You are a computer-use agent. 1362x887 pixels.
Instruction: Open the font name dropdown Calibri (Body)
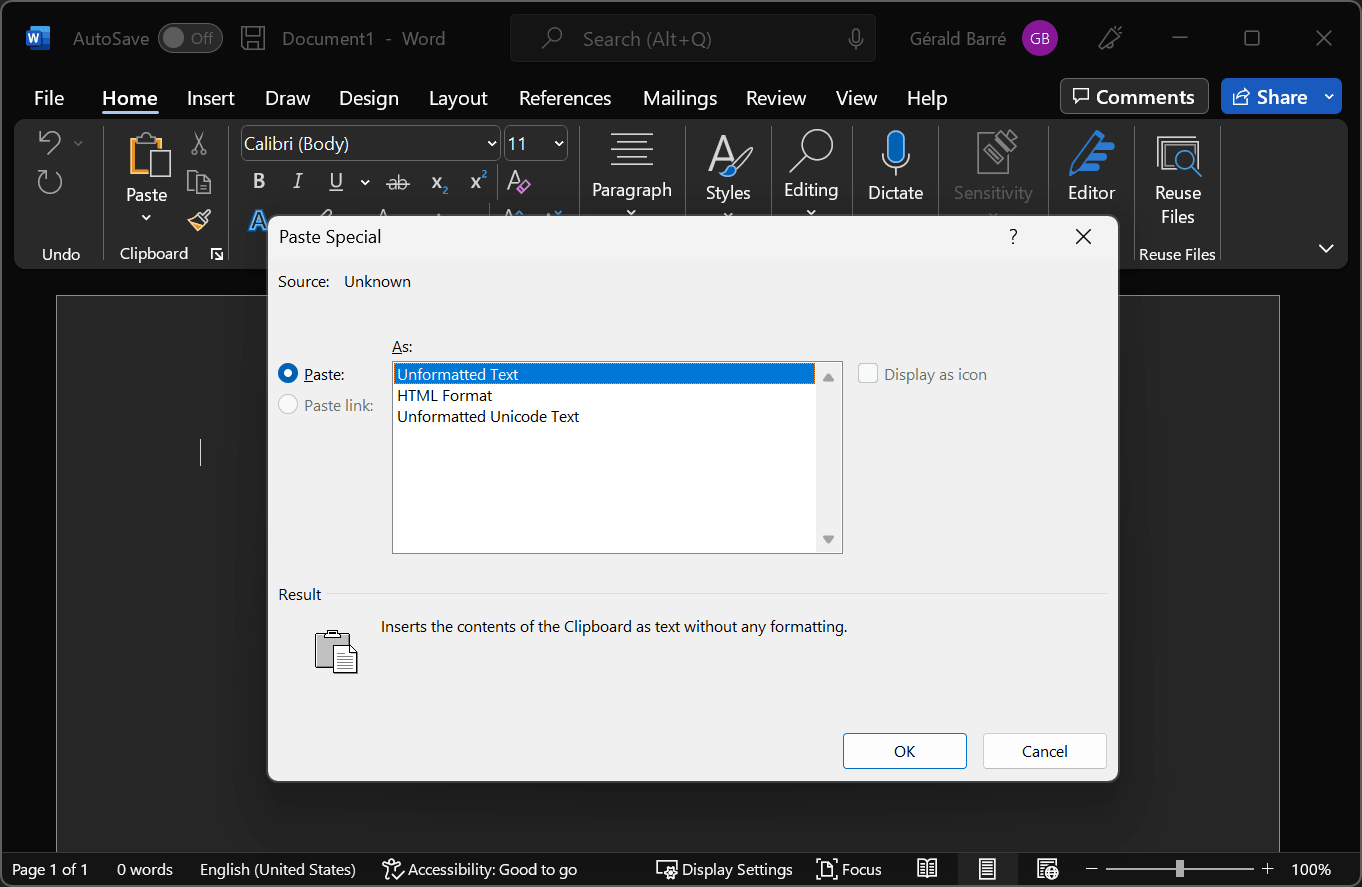pos(491,144)
